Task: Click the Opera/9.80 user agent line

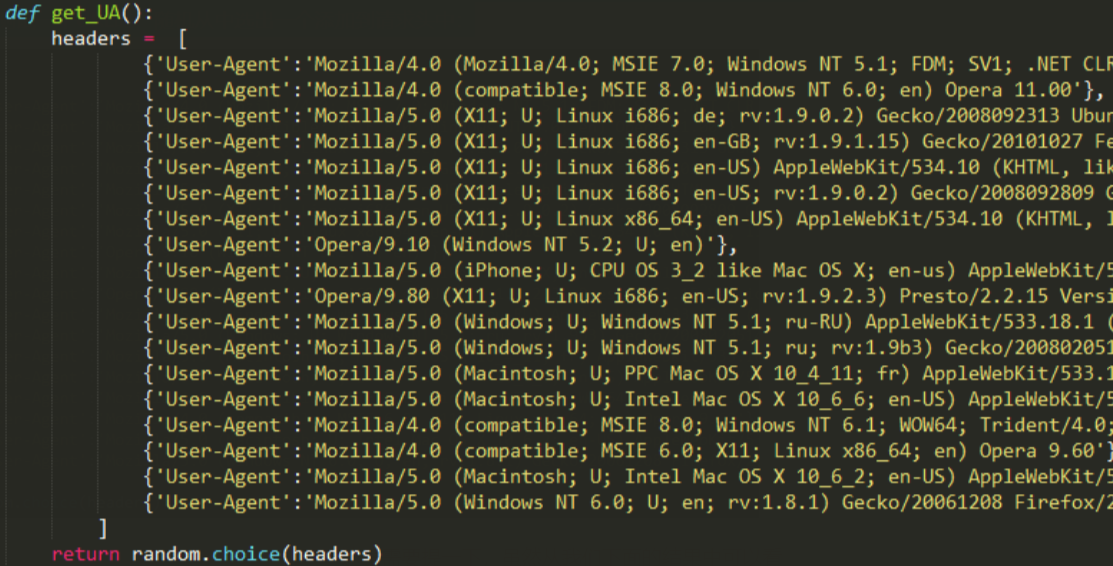Action: point(628,296)
